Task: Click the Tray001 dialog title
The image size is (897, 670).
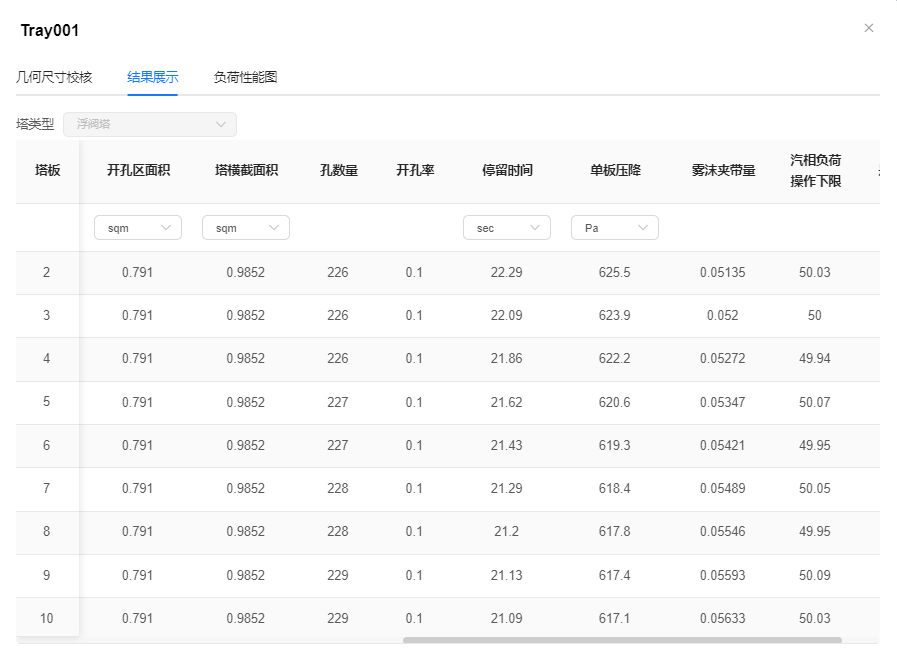Action: [x=50, y=30]
